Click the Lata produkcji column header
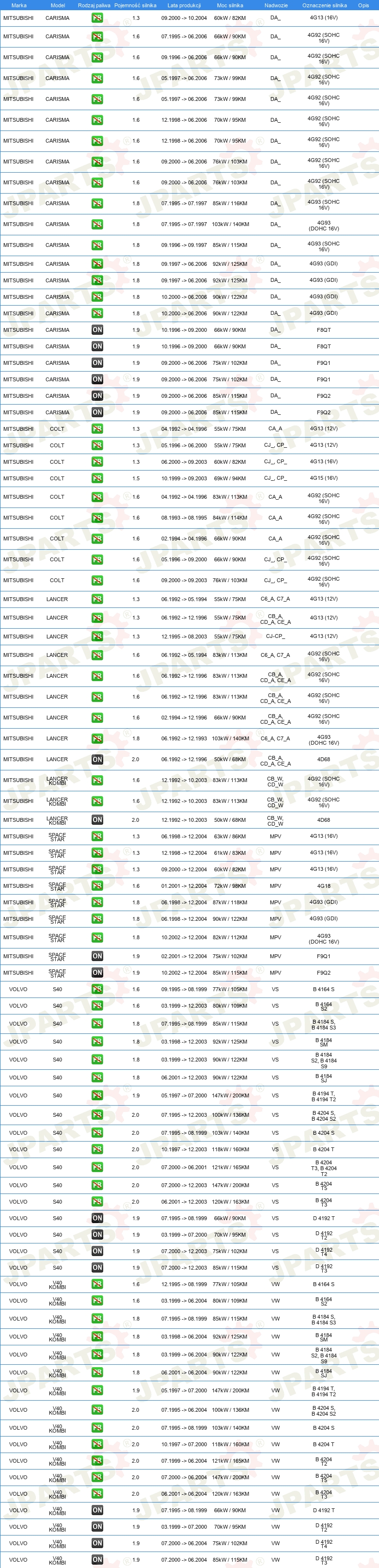379x1568 pixels. (x=184, y=5)
